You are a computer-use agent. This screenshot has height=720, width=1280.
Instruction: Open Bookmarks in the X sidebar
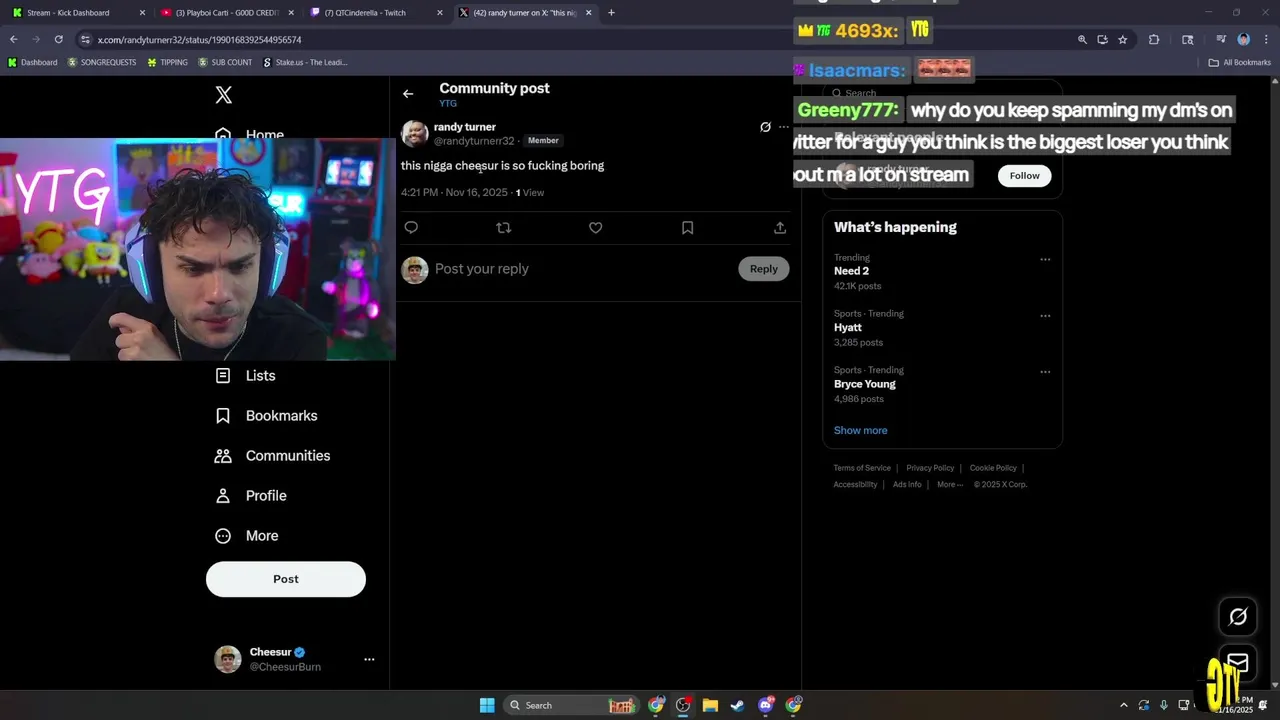pos(267,416)
